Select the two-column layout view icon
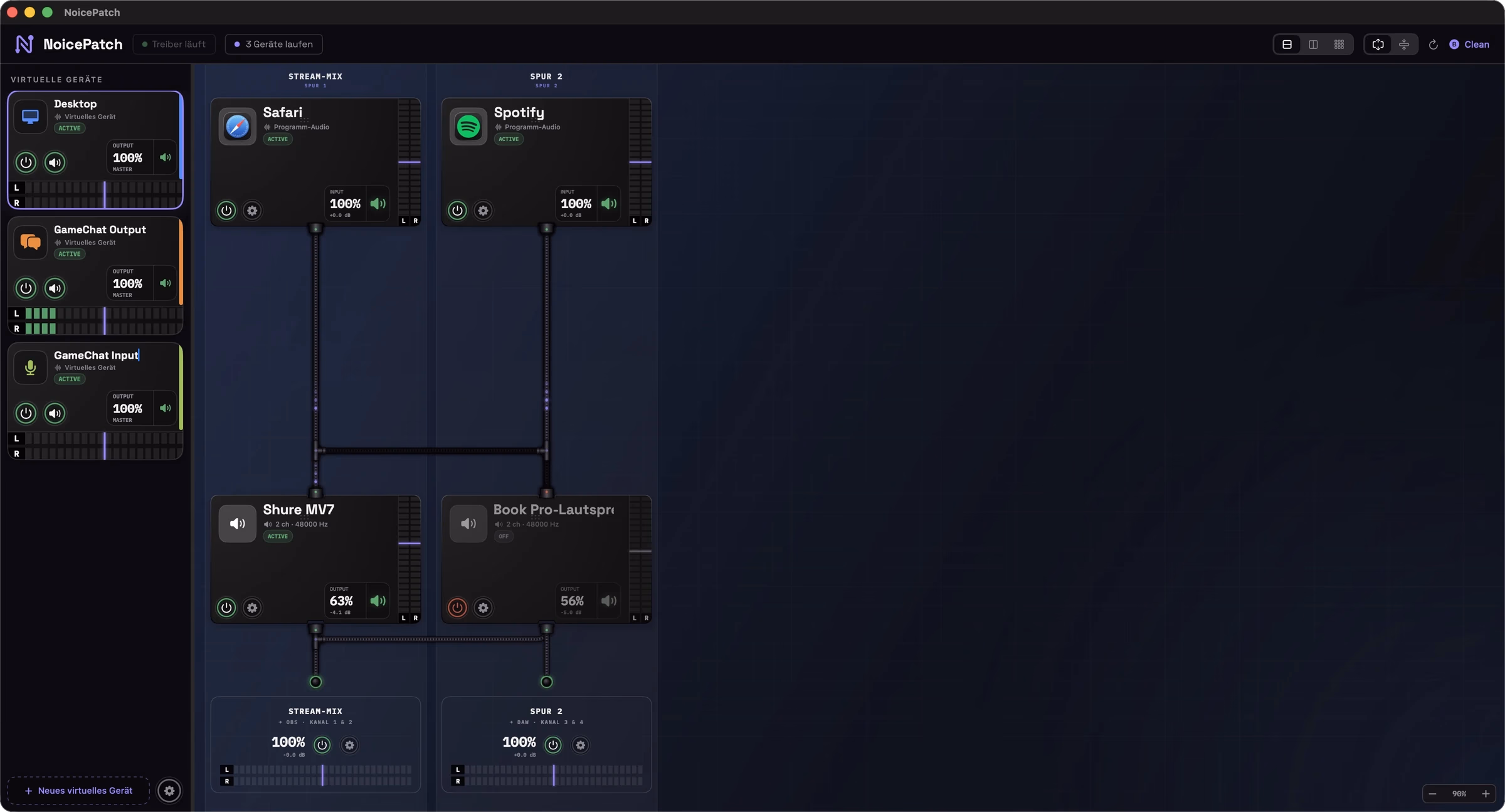 point(1313,45)
